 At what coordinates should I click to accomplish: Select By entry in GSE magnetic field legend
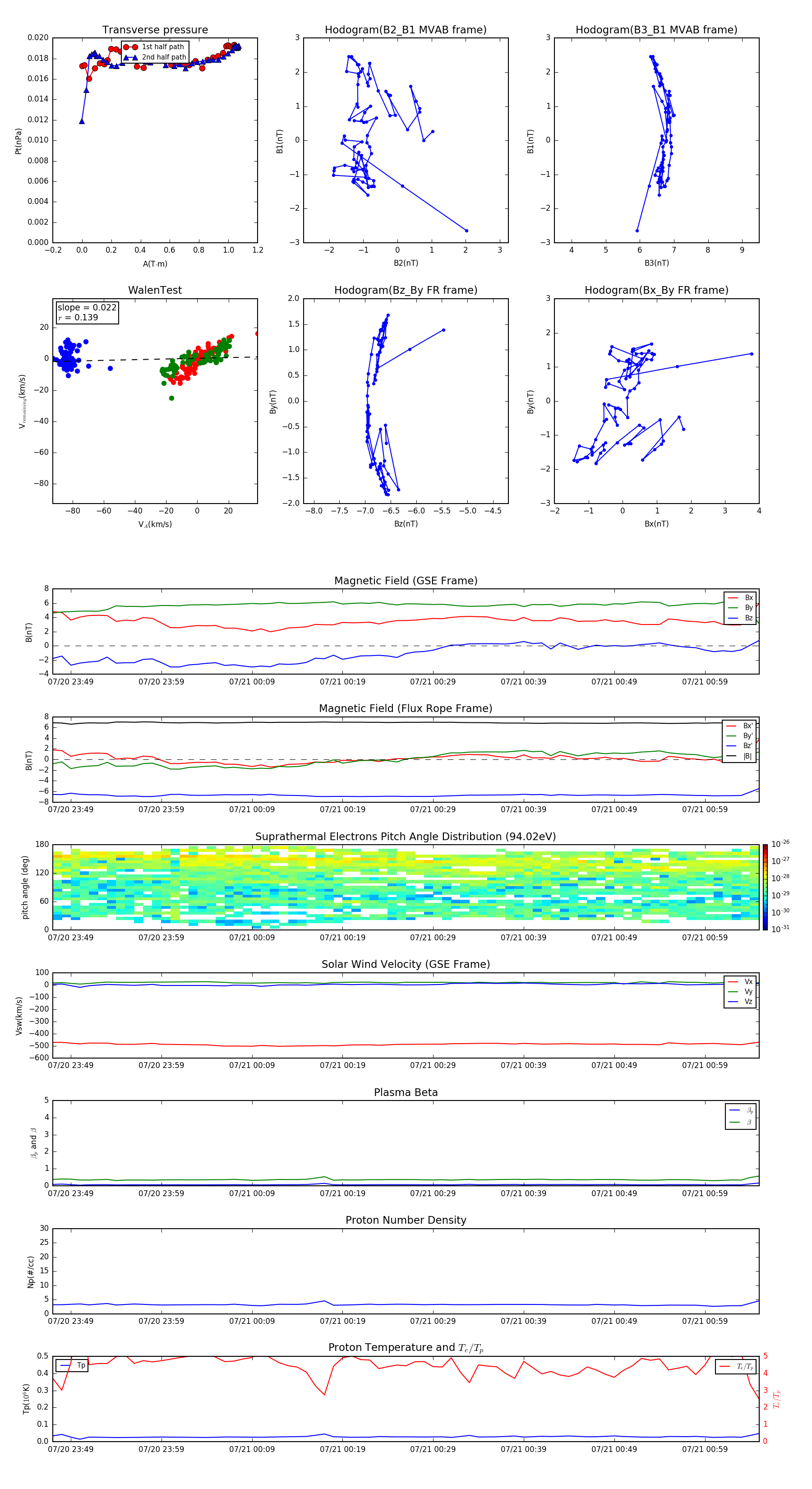tap(741, 607)
